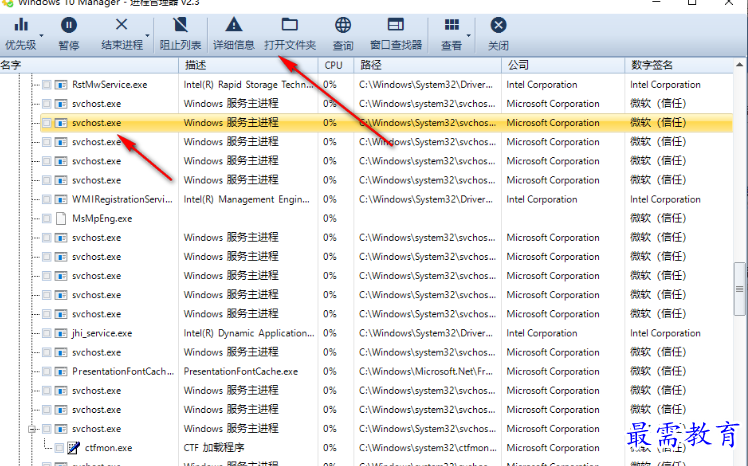Click the WMIRegistrationServi... process icon
Image resolution: width=748 pixels, height=466 pixels.
coord(61,199)
